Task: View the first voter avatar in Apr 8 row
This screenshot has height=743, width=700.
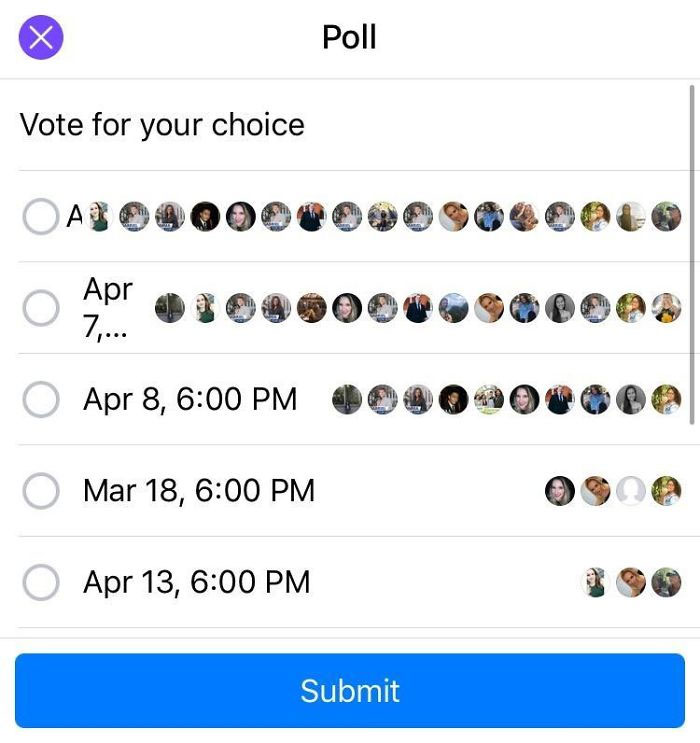Action: (x=347, y=400)
